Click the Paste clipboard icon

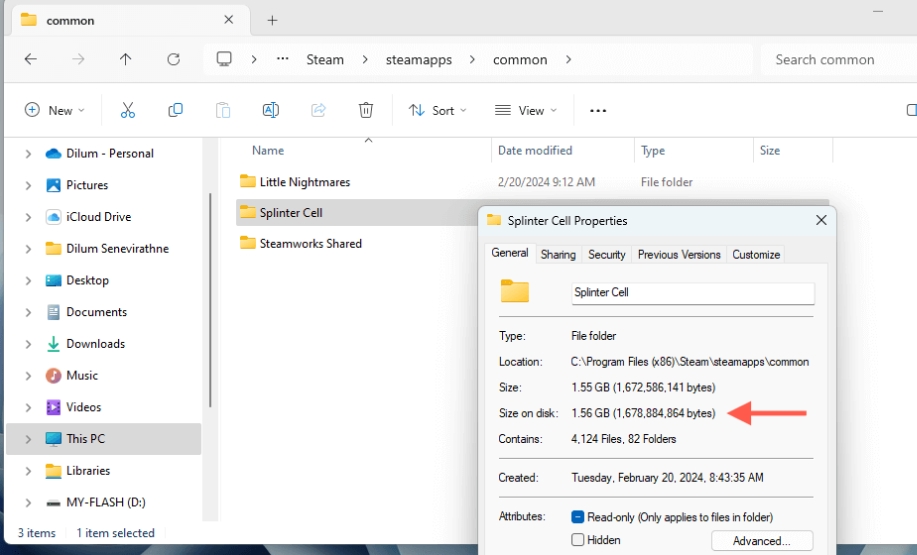[223, 110]
